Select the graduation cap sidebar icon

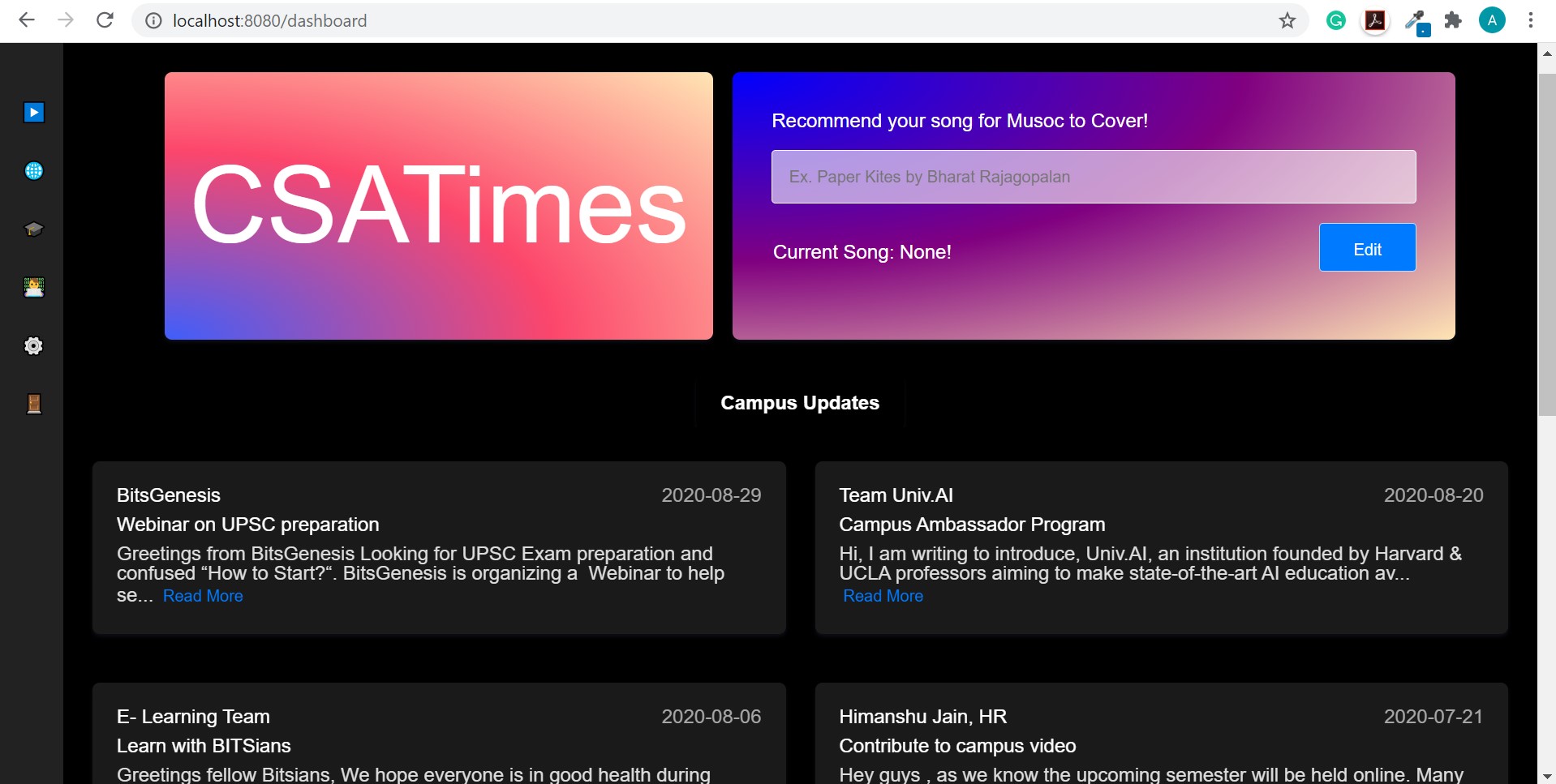33,229
